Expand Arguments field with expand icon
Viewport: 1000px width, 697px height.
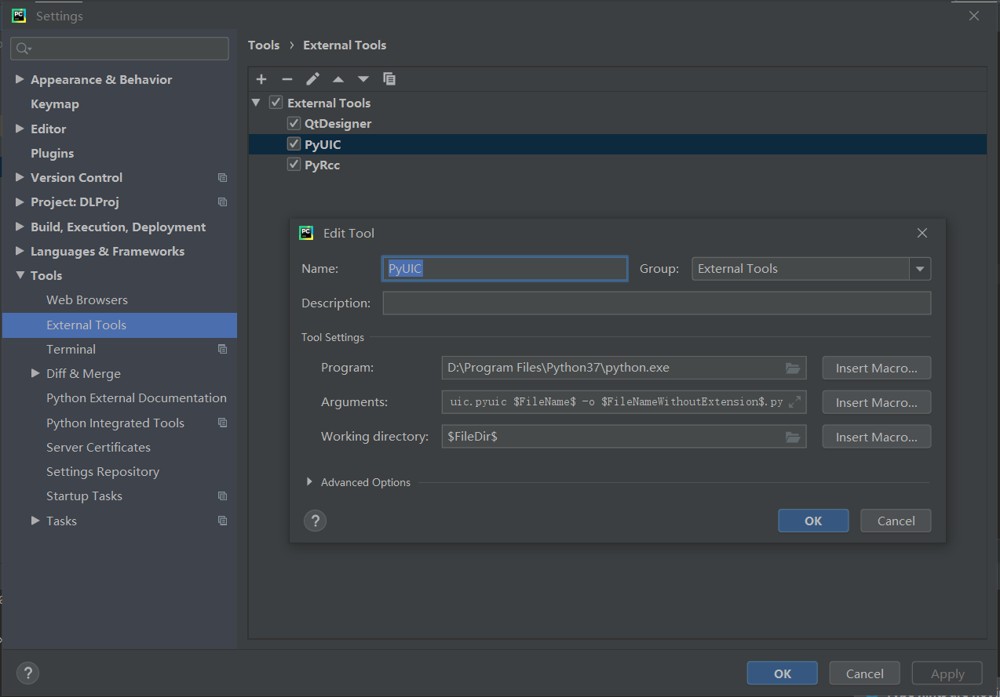click(794, 402)
